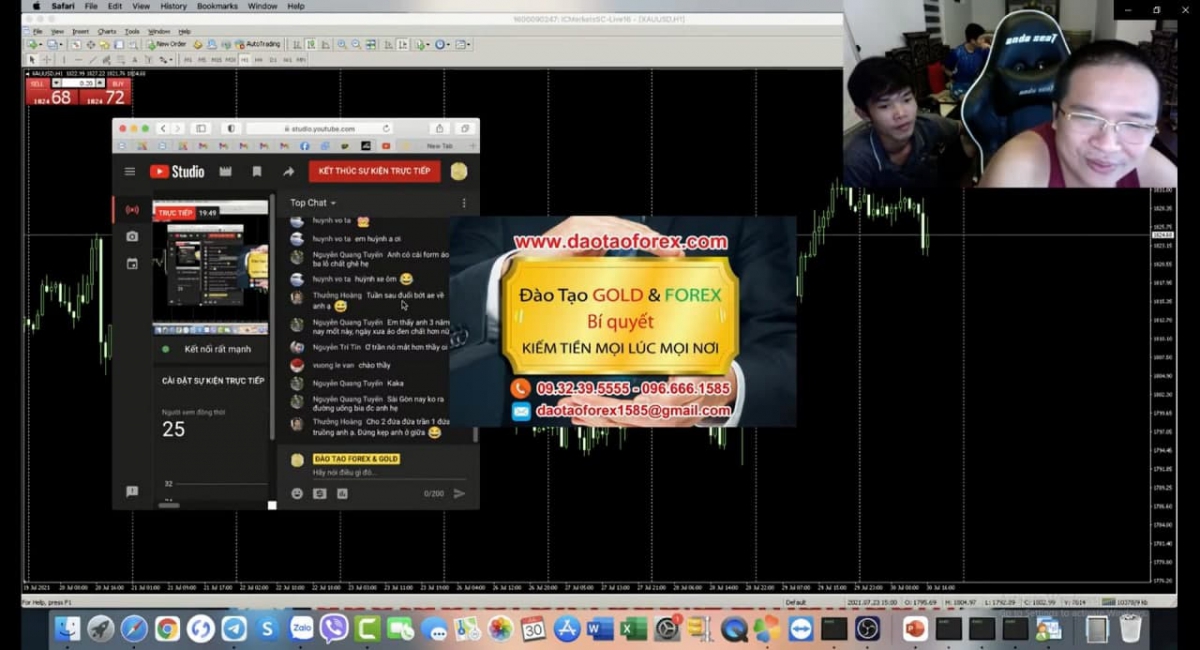Open the YouTube Studio hamburger menu
Screen dimensions: 1200x650
point(130,171)
